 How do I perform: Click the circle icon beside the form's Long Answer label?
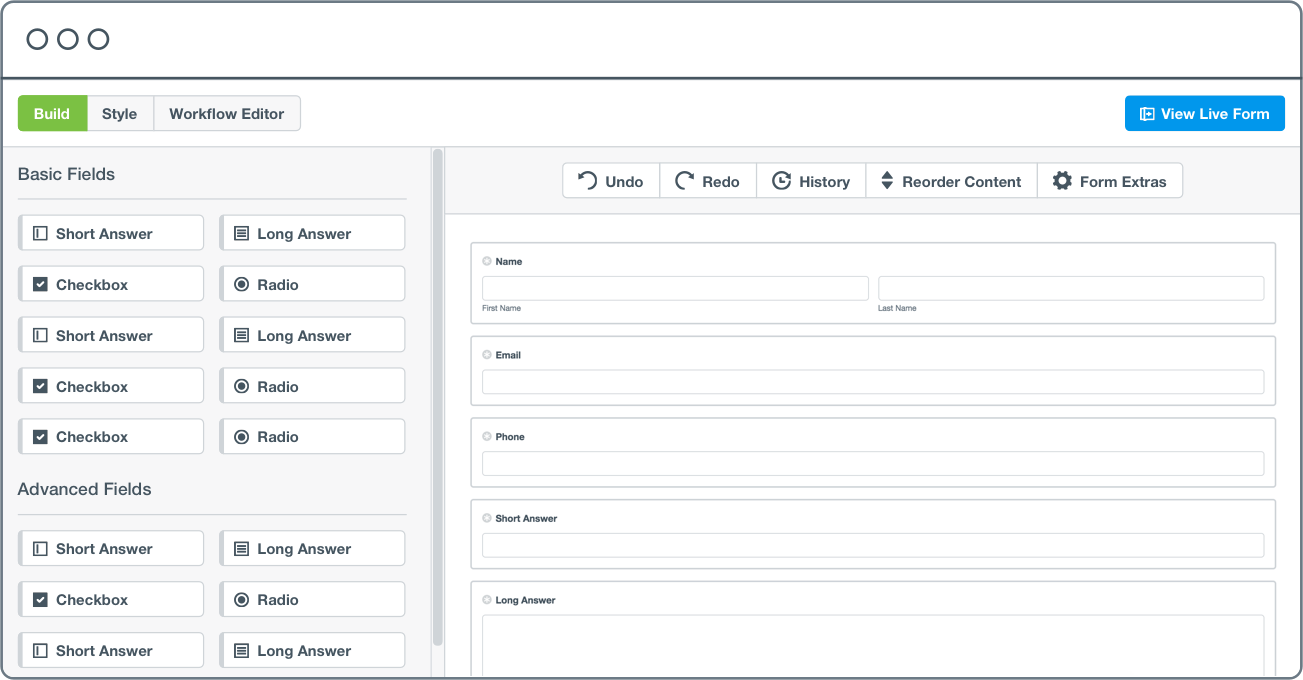tap(487, 600)
